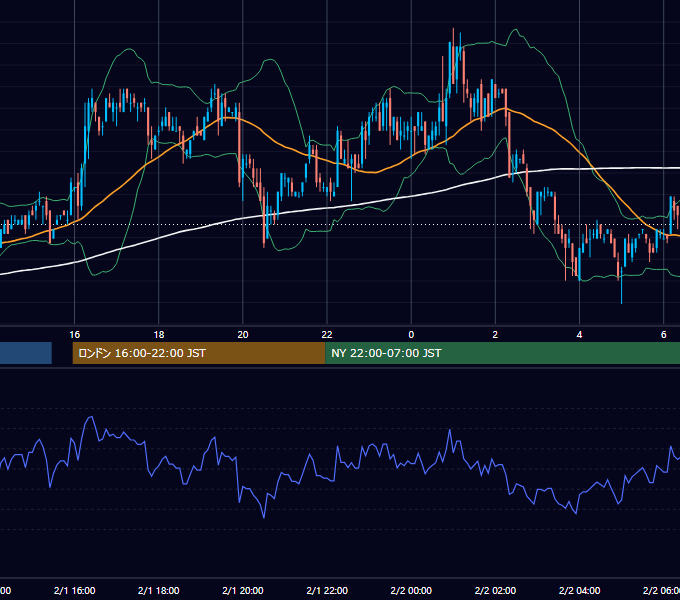Click the 2/1 16:00 date label

[75, 591]
